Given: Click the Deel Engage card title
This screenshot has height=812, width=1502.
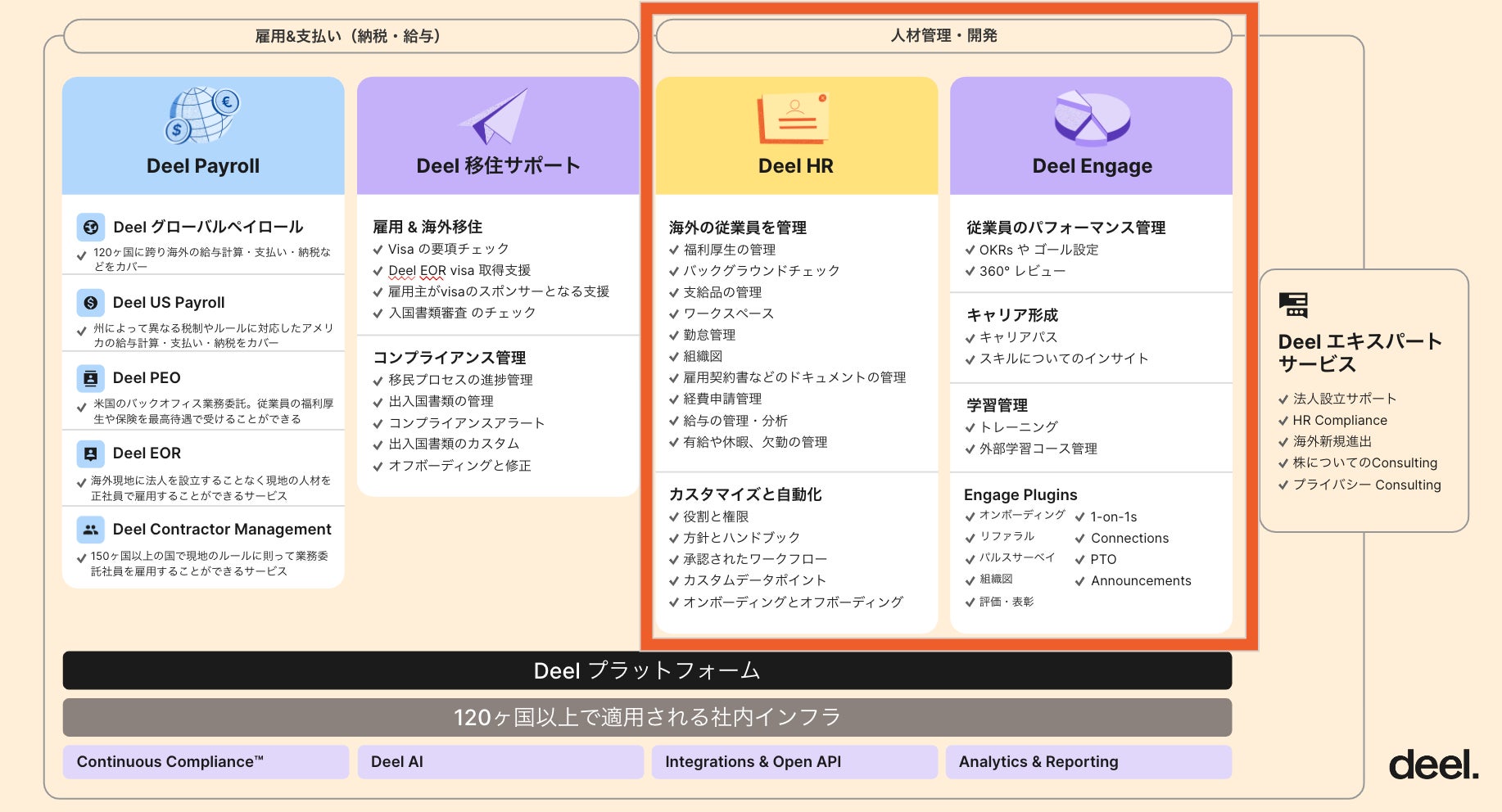Looking at the screenshot, I should point(1092,166).
